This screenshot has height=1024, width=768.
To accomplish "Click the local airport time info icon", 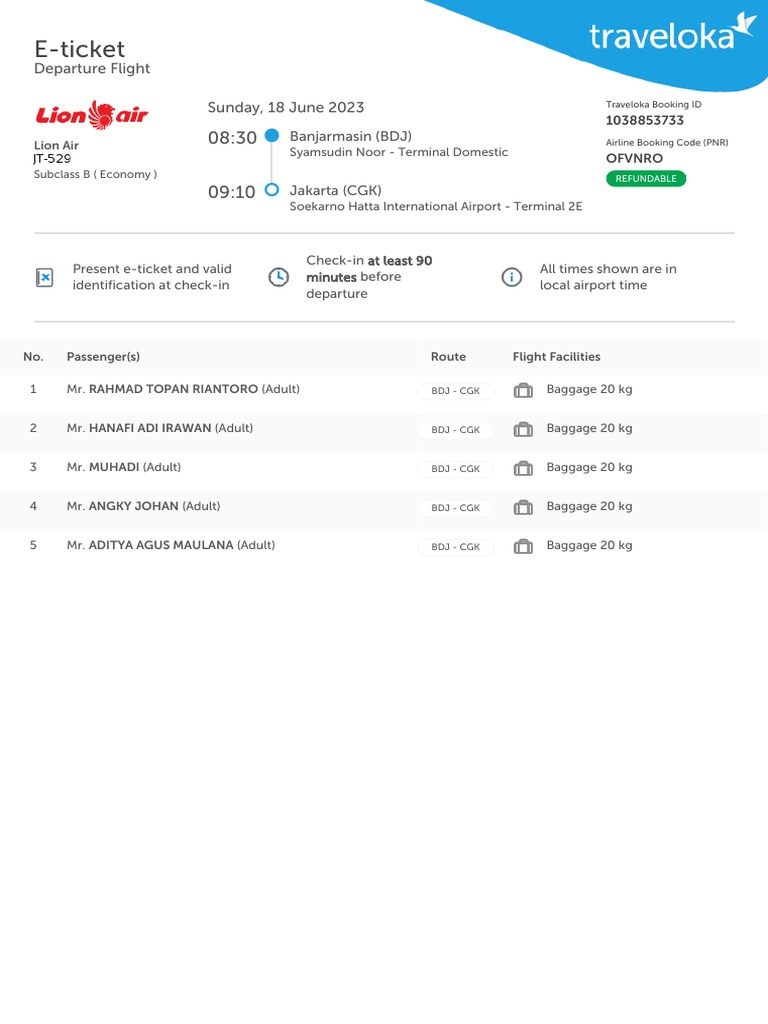I will (x=511, y=277).
